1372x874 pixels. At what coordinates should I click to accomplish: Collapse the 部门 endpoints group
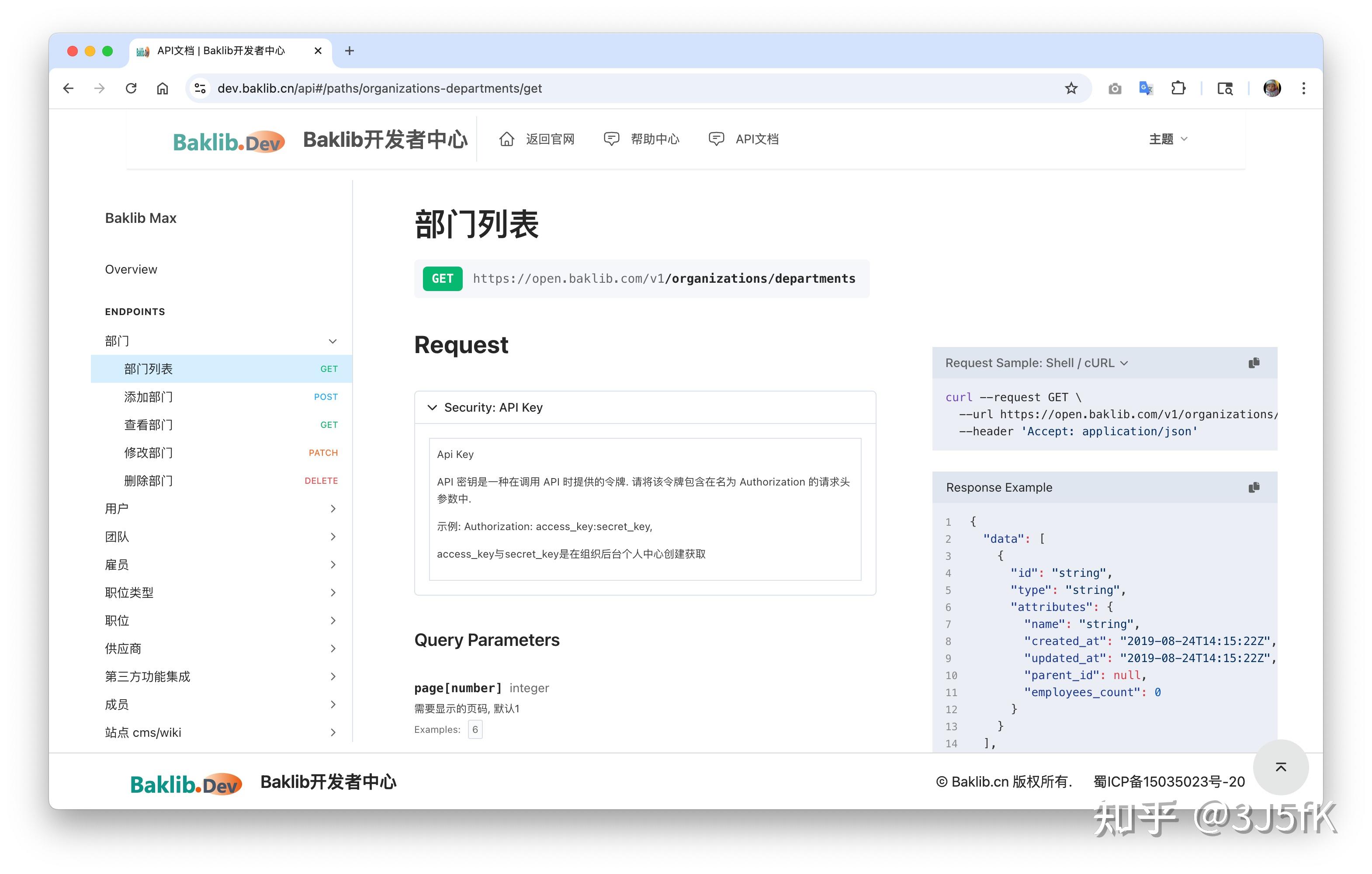[221, 341]
